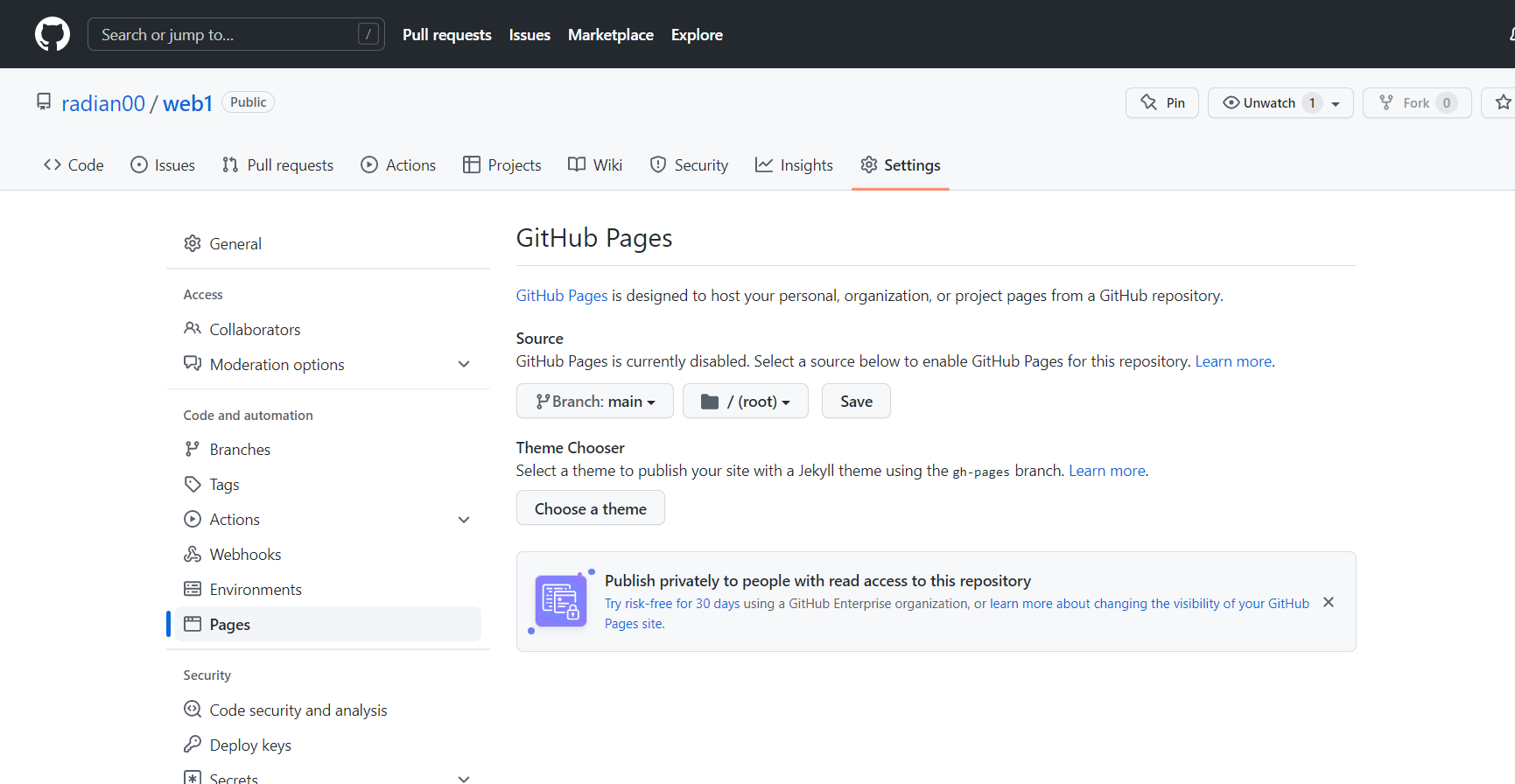
Task: Click the Environments server icon
Action: [x=193, y=589]
